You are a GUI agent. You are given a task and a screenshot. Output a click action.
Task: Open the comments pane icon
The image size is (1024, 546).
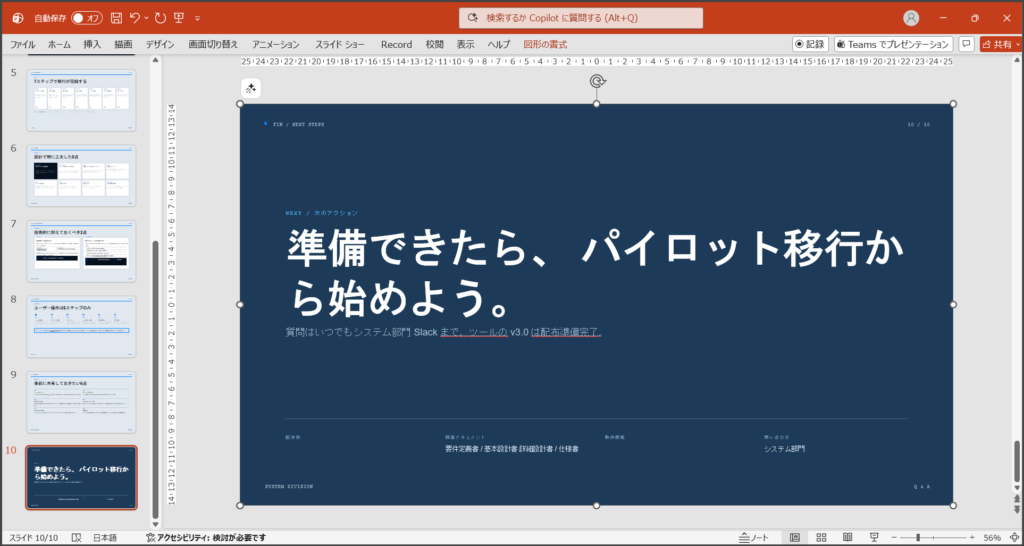pyautogui.click(x=966, y=44)
